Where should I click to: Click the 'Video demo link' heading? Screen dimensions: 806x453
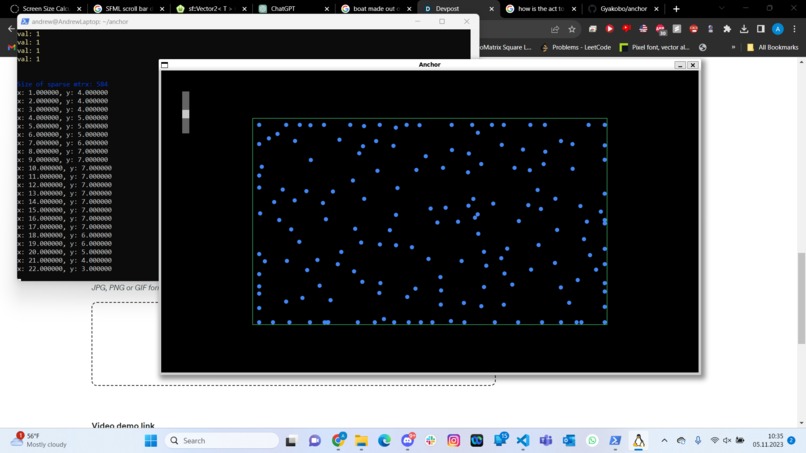(x=123, y=425)
